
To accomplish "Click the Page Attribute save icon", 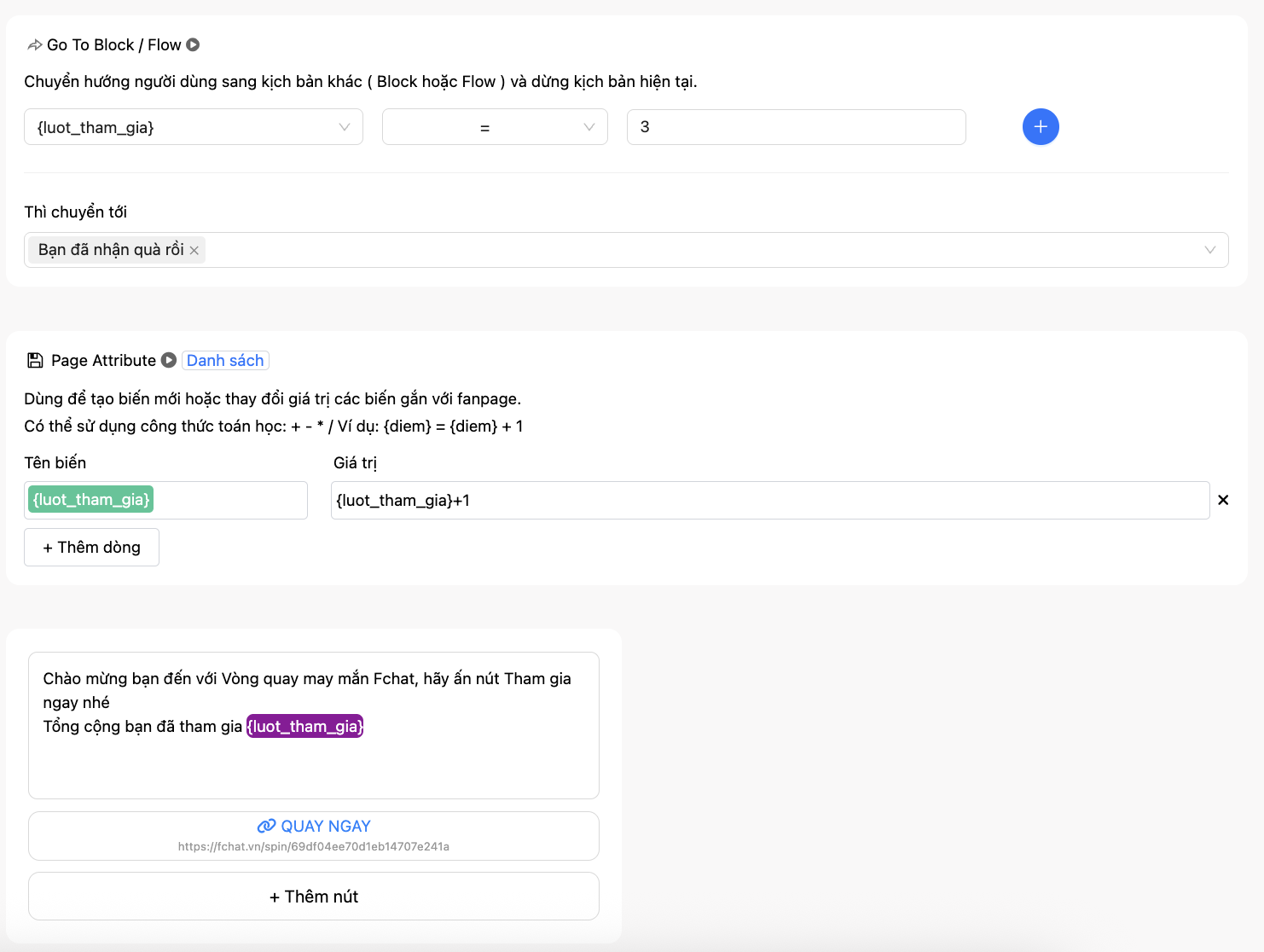I will click(x=35, y=361).
